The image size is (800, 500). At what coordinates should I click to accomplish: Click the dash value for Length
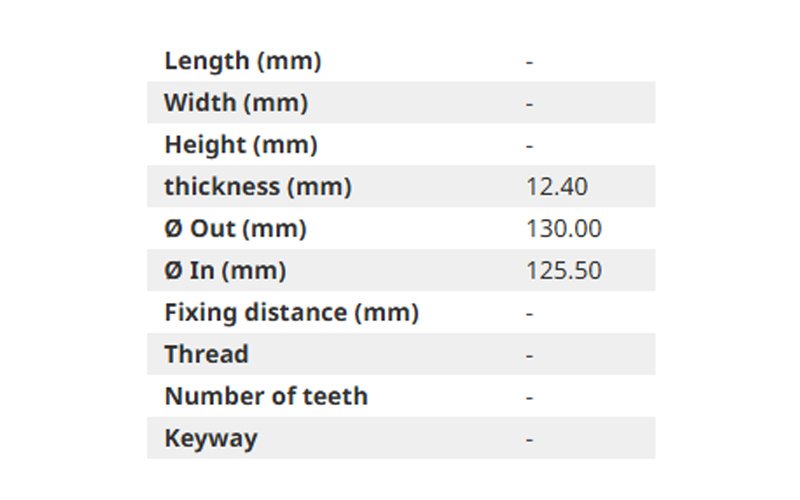click(530, 62)
